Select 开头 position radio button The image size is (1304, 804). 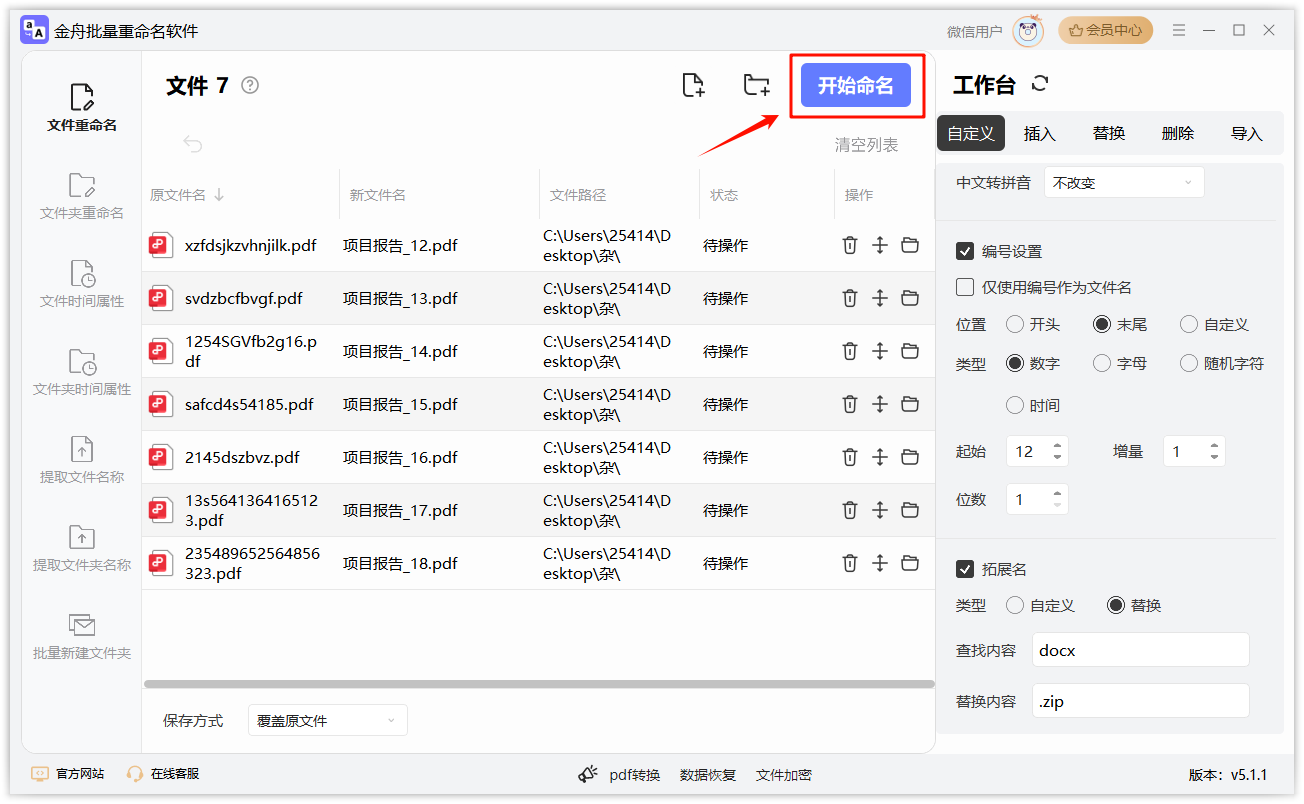1014,324
